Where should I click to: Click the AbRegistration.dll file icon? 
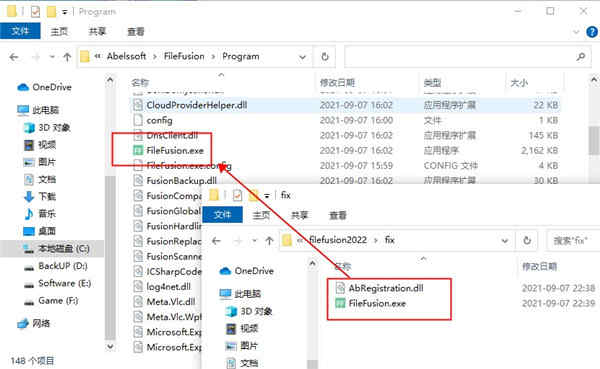(340, 288)
